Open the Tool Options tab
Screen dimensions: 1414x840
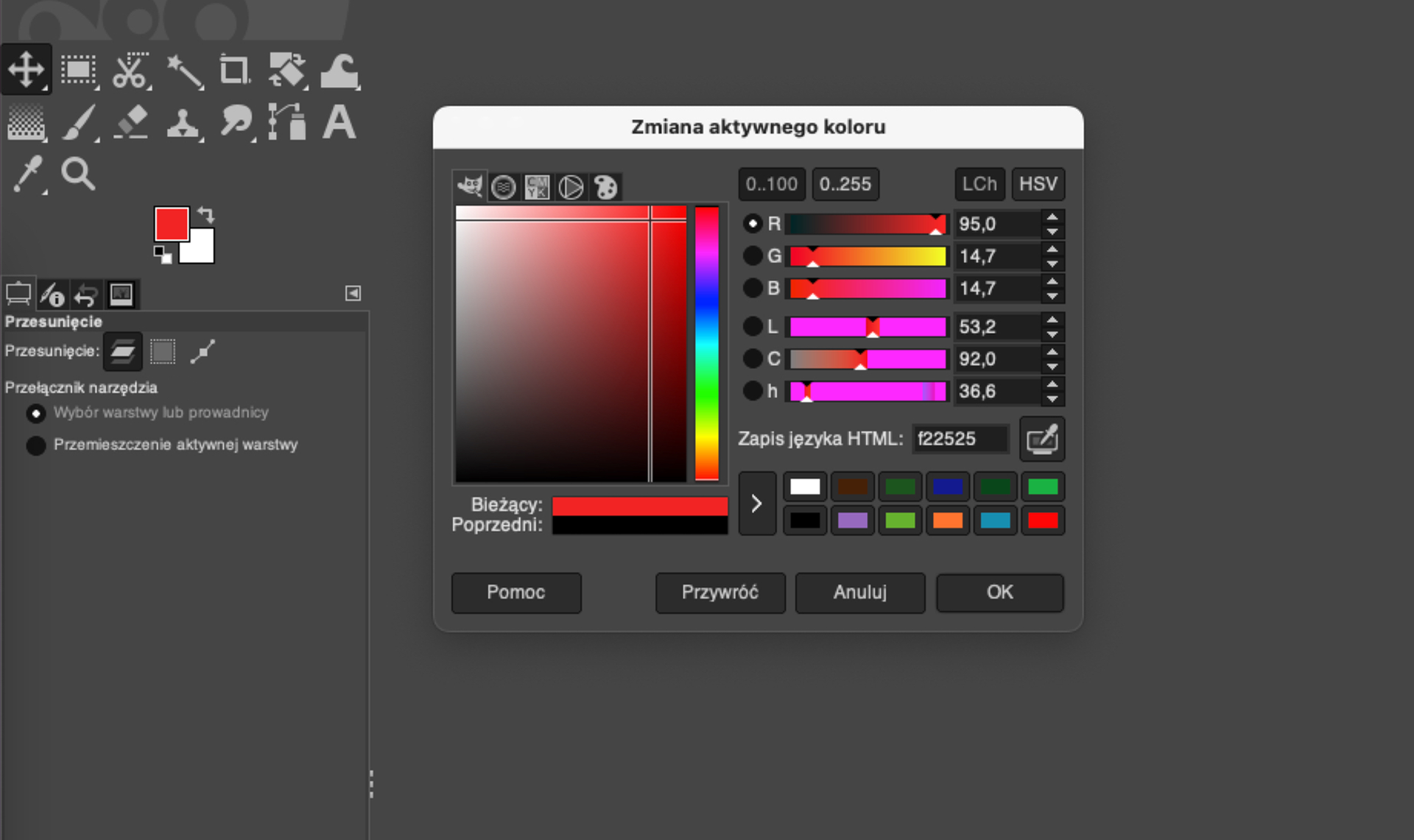coord(18,294)
